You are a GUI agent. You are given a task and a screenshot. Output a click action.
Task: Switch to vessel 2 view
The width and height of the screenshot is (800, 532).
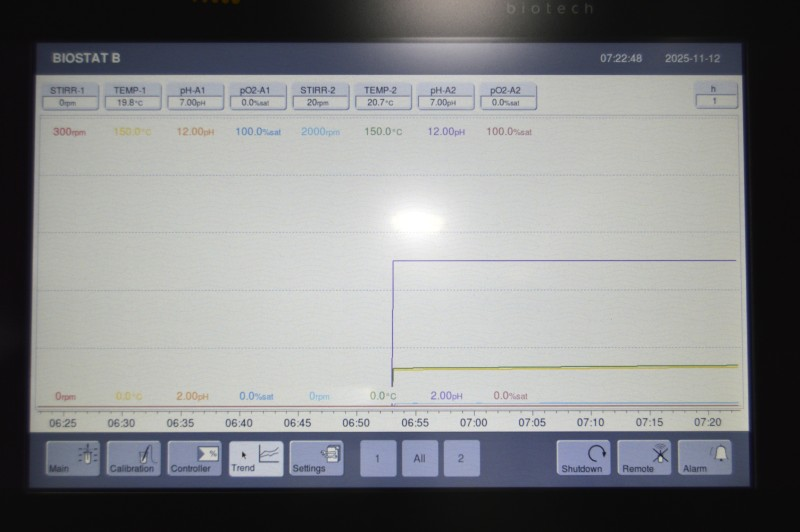461,458
